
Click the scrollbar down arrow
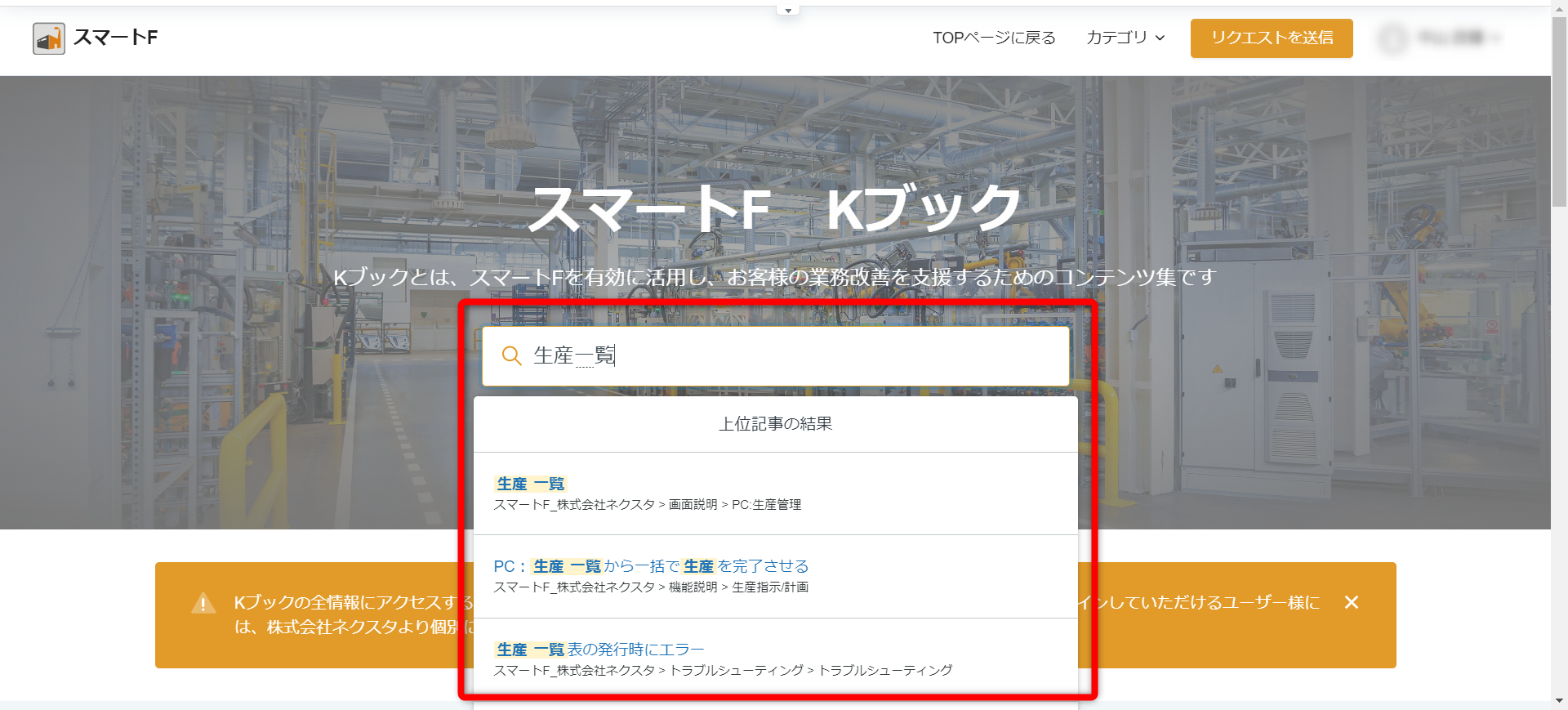click(1559, 701)
